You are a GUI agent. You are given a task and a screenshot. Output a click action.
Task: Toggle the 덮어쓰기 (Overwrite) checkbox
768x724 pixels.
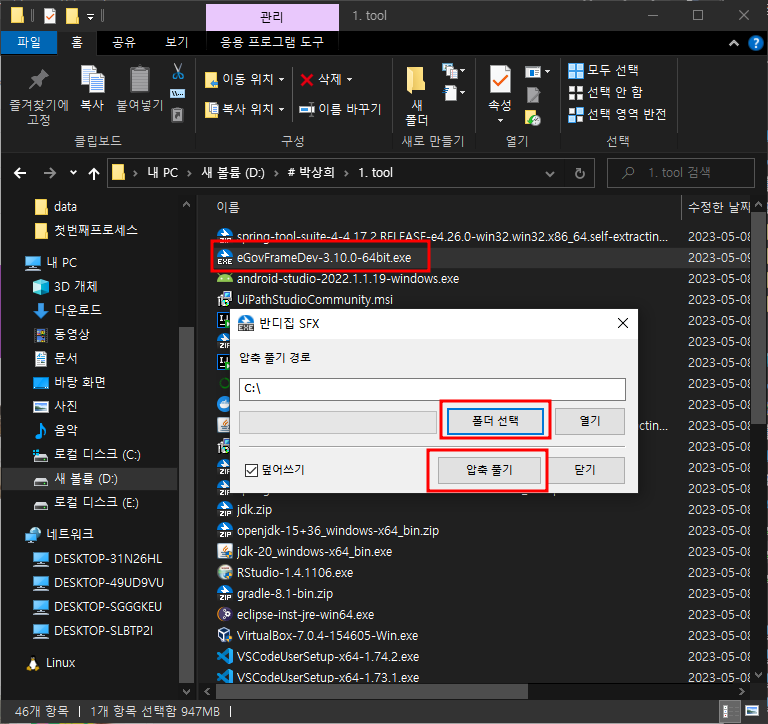251,470
